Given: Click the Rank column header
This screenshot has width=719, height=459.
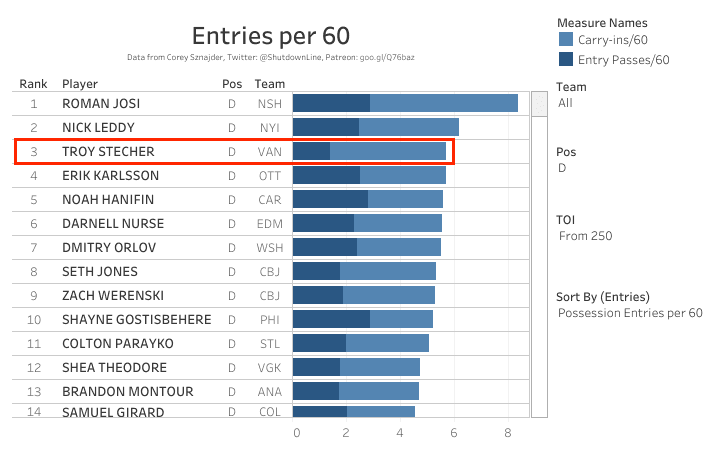Looking at the screenshot, I should (x=34, y=84).
